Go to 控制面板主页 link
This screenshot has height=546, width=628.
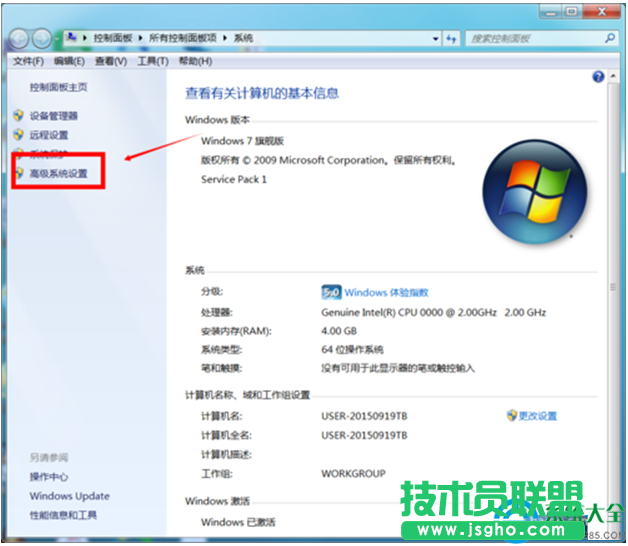[x=58, y=87]
